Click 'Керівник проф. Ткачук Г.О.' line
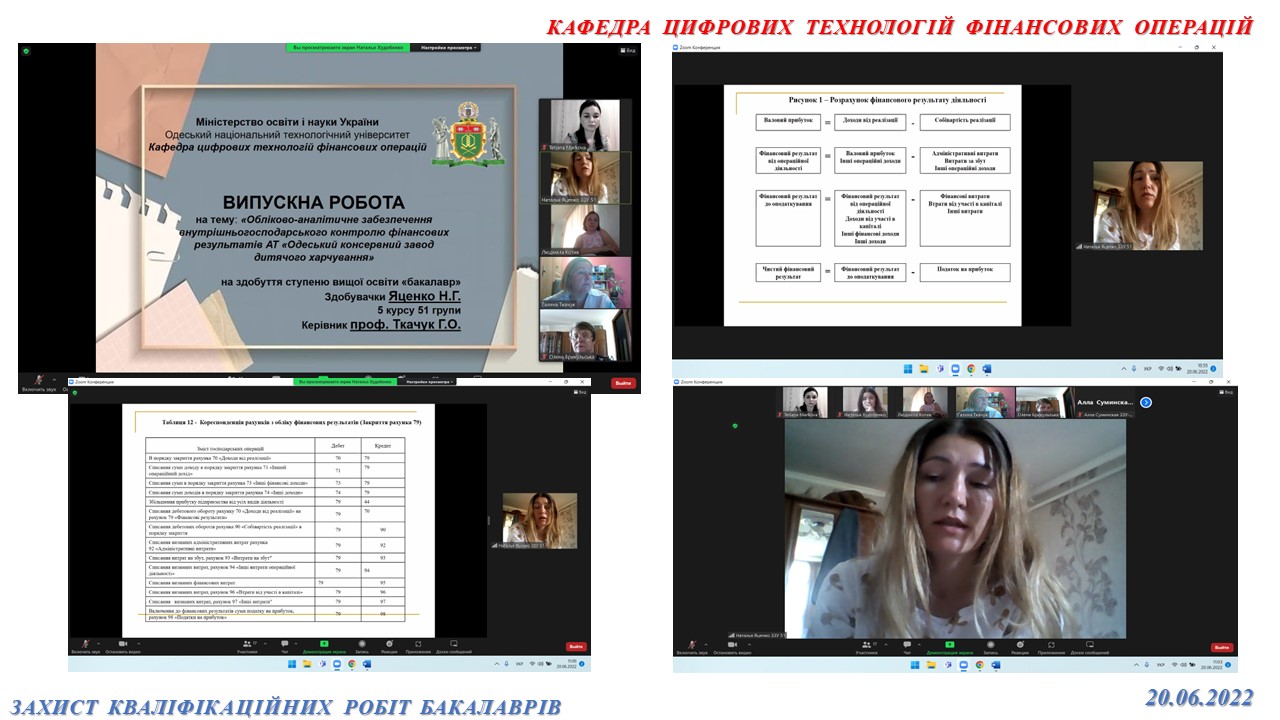1280x720 pixels. click(381, 325)
